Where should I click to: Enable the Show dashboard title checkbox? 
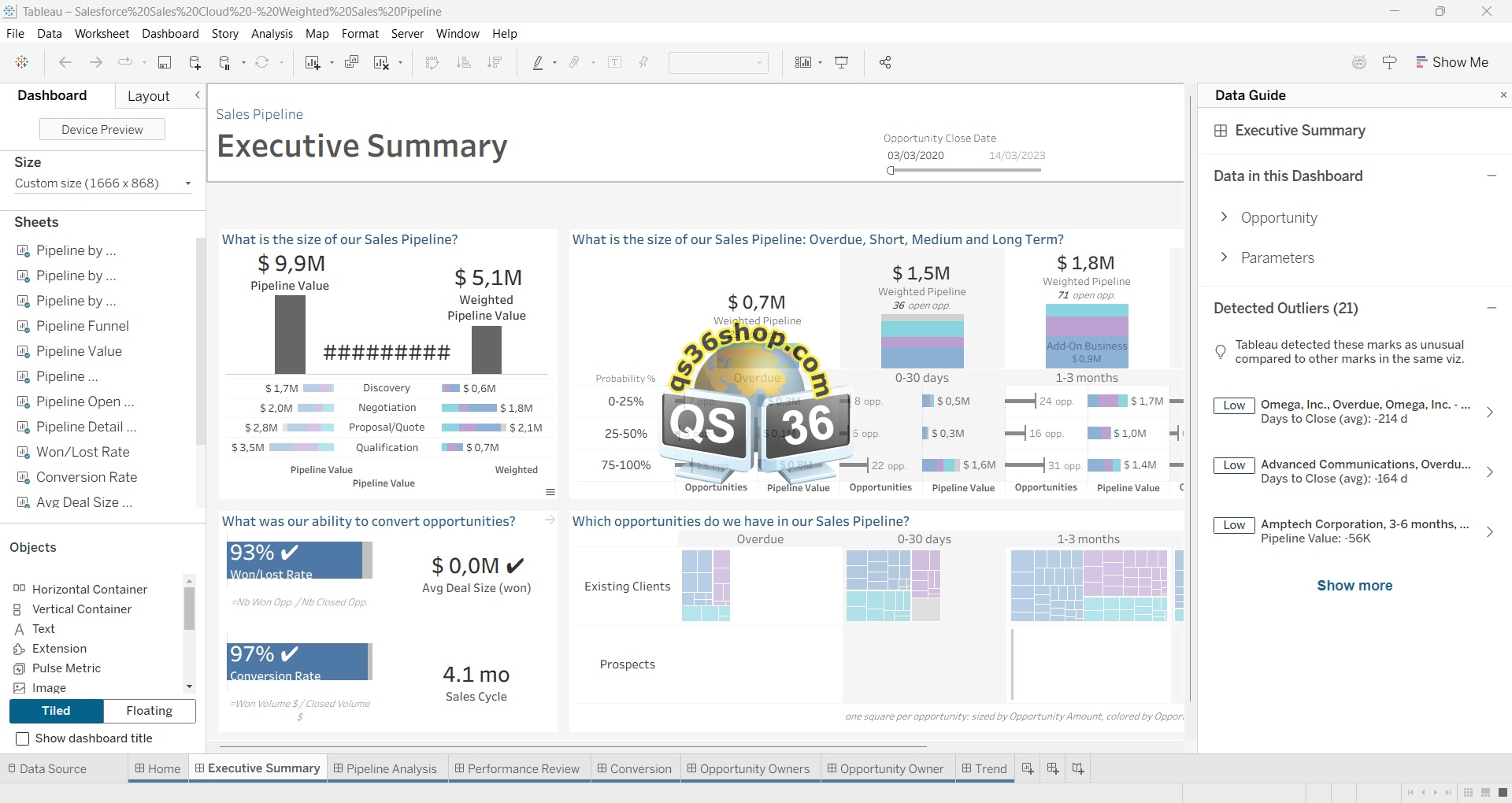23,738
